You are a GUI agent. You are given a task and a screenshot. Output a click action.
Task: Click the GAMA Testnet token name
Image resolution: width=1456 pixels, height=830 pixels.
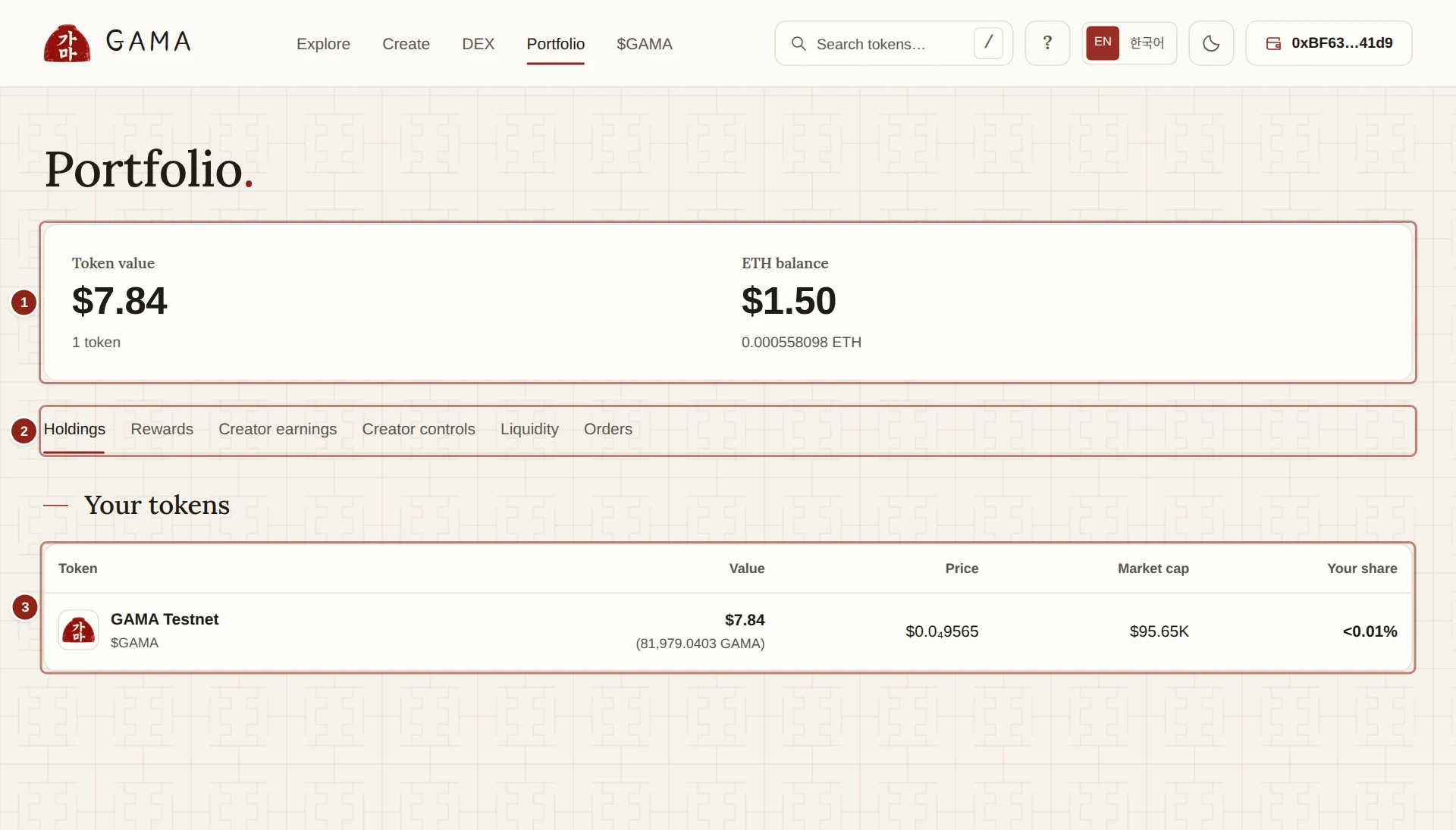165,619
